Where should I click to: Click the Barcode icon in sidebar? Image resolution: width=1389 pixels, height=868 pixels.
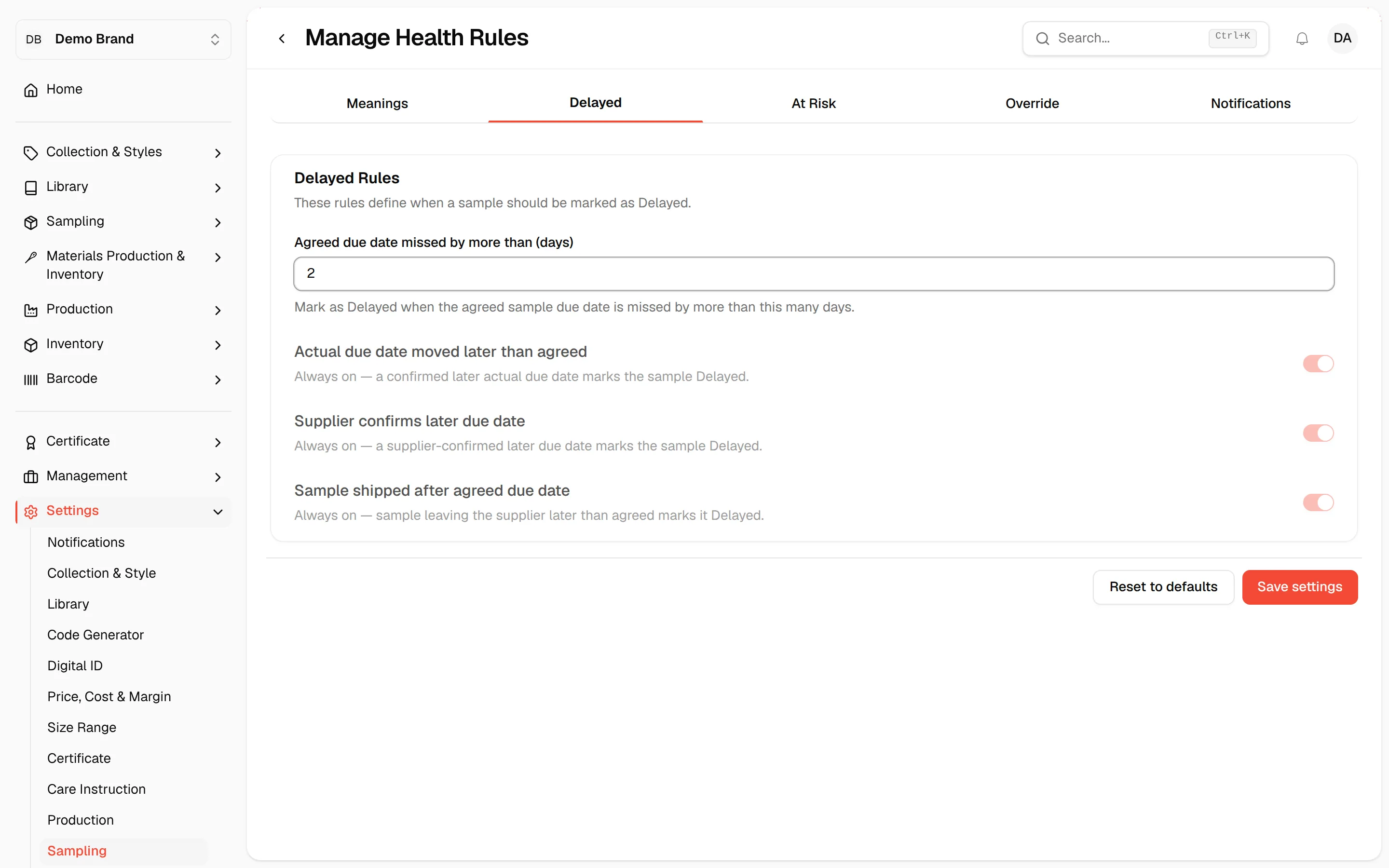pyautogui.click(x=31, y=380)
